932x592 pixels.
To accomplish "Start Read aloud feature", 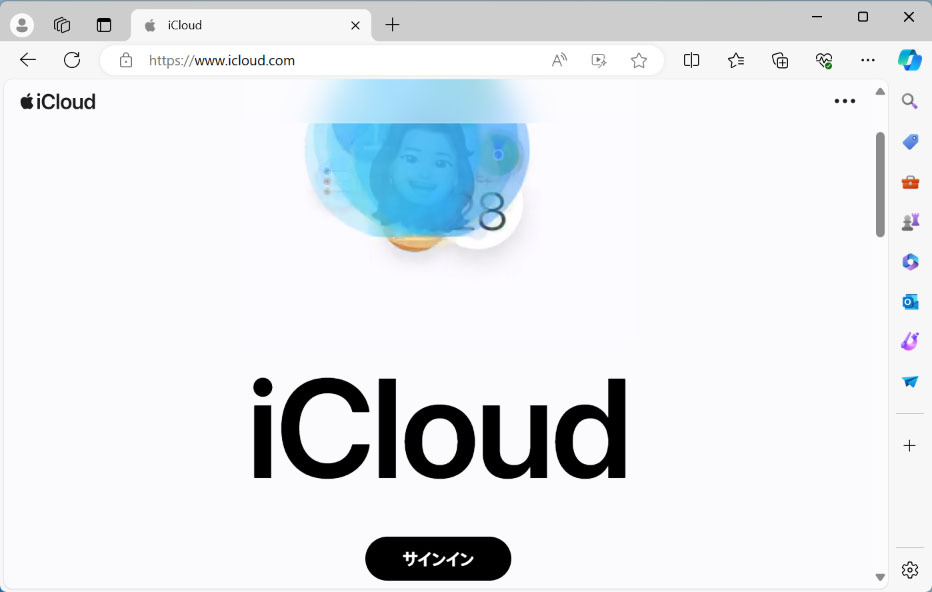I will pyautogui.click(x=559, y=60).
